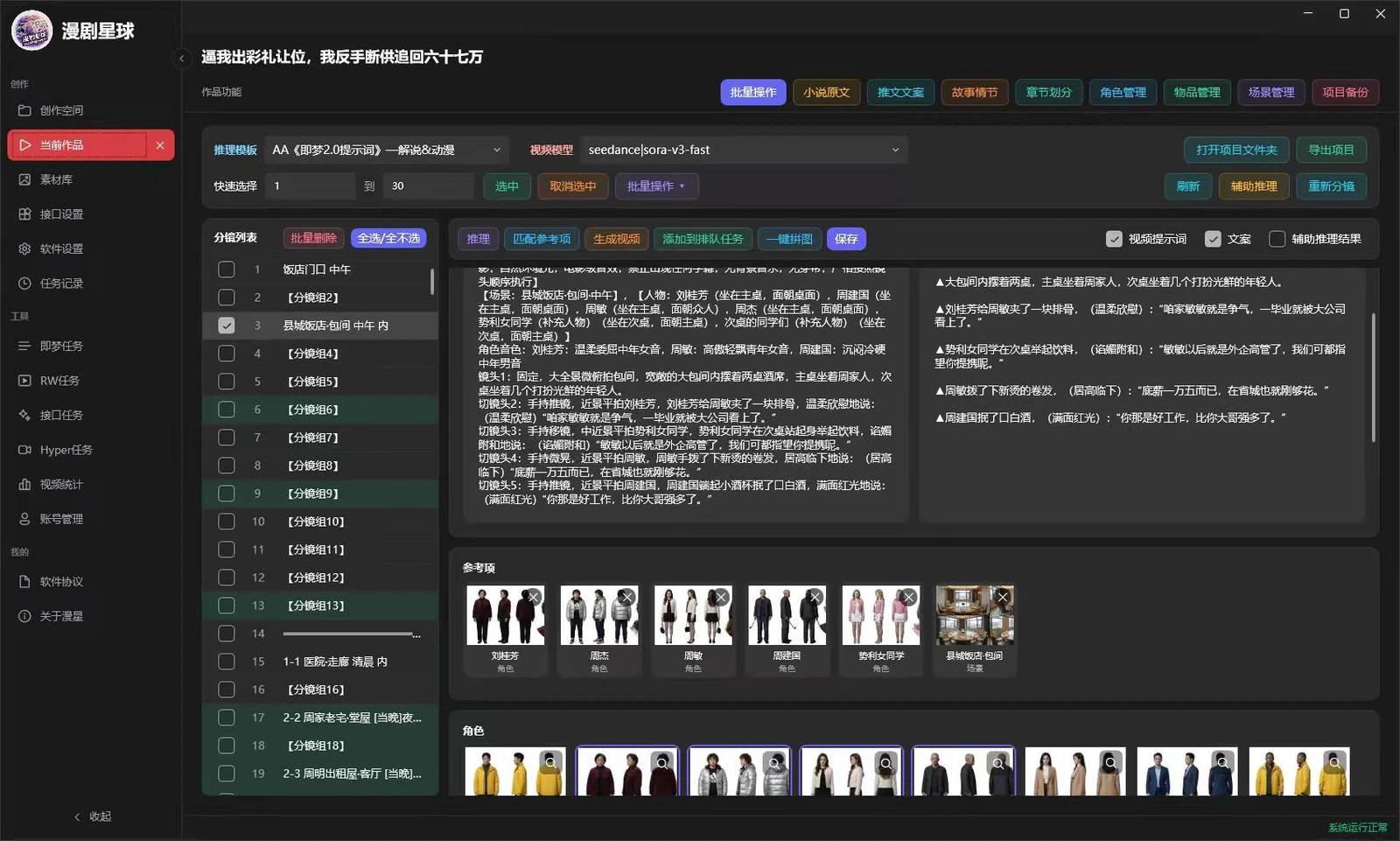Image resolution: width=1400 pixels, height=841 pixels.
Task: Remove 周敏 reference with its X
Action: click(x=721, y=597)
